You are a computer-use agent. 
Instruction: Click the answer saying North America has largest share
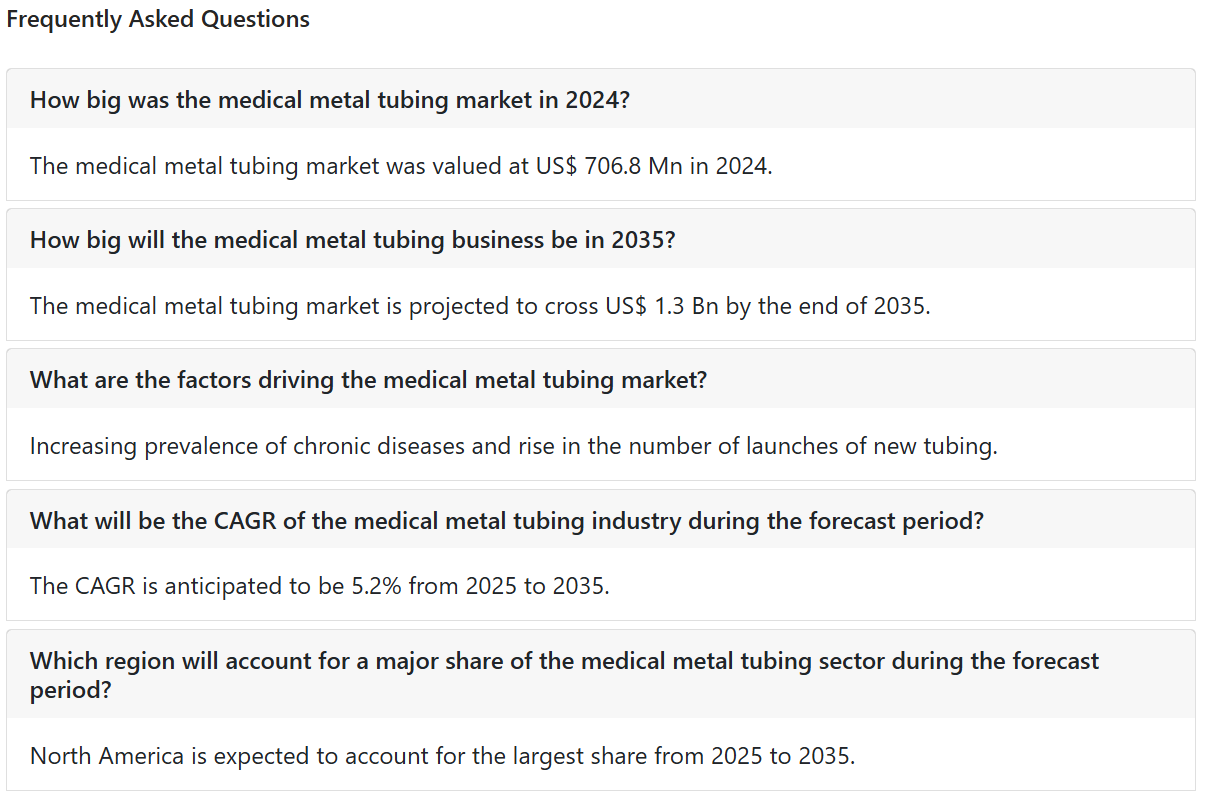coord(442,755)
